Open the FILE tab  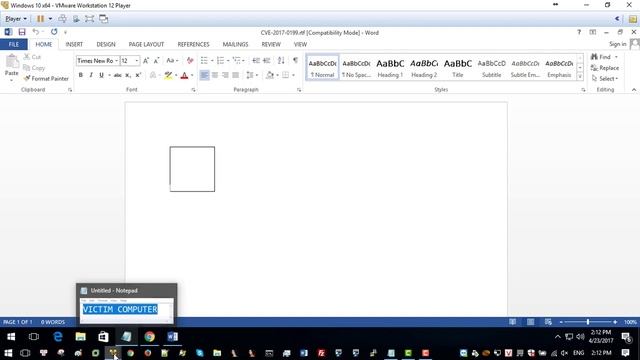(x=14, y=44)
